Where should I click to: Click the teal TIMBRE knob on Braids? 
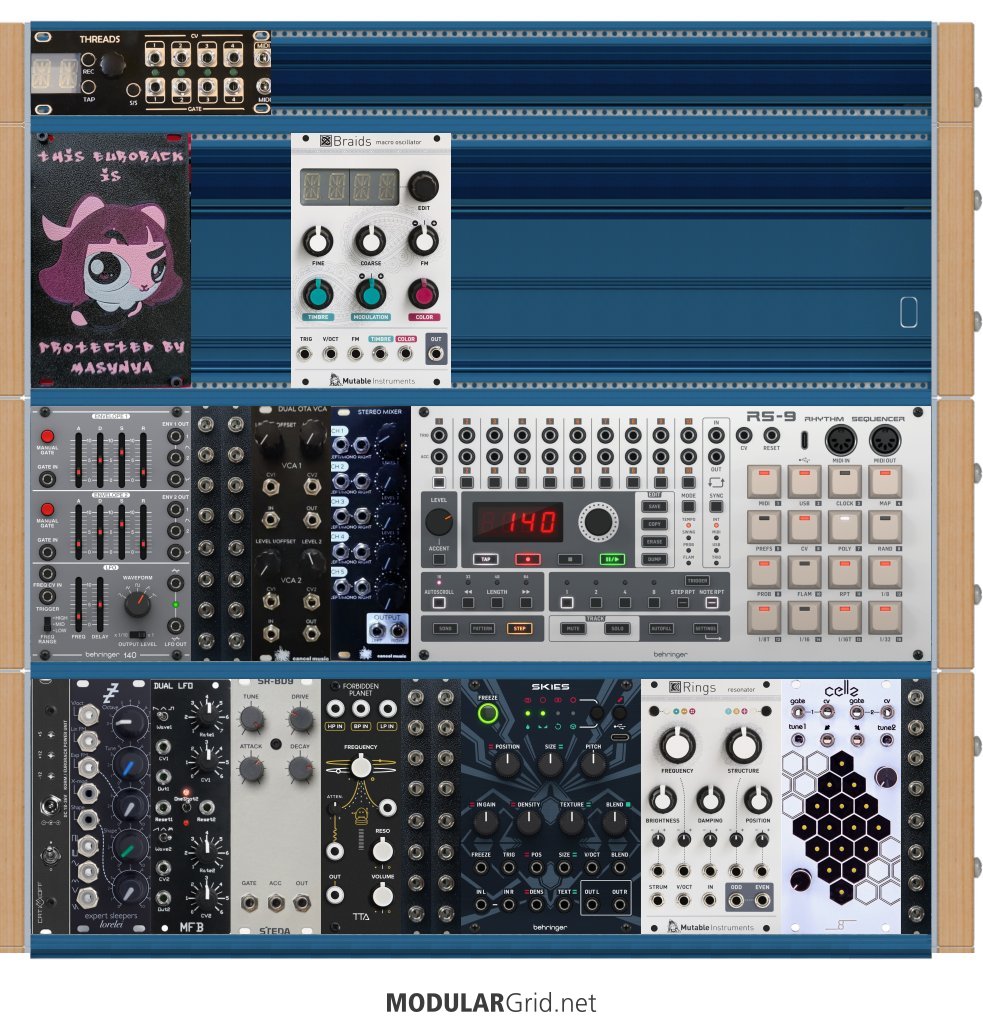(317, 295)
